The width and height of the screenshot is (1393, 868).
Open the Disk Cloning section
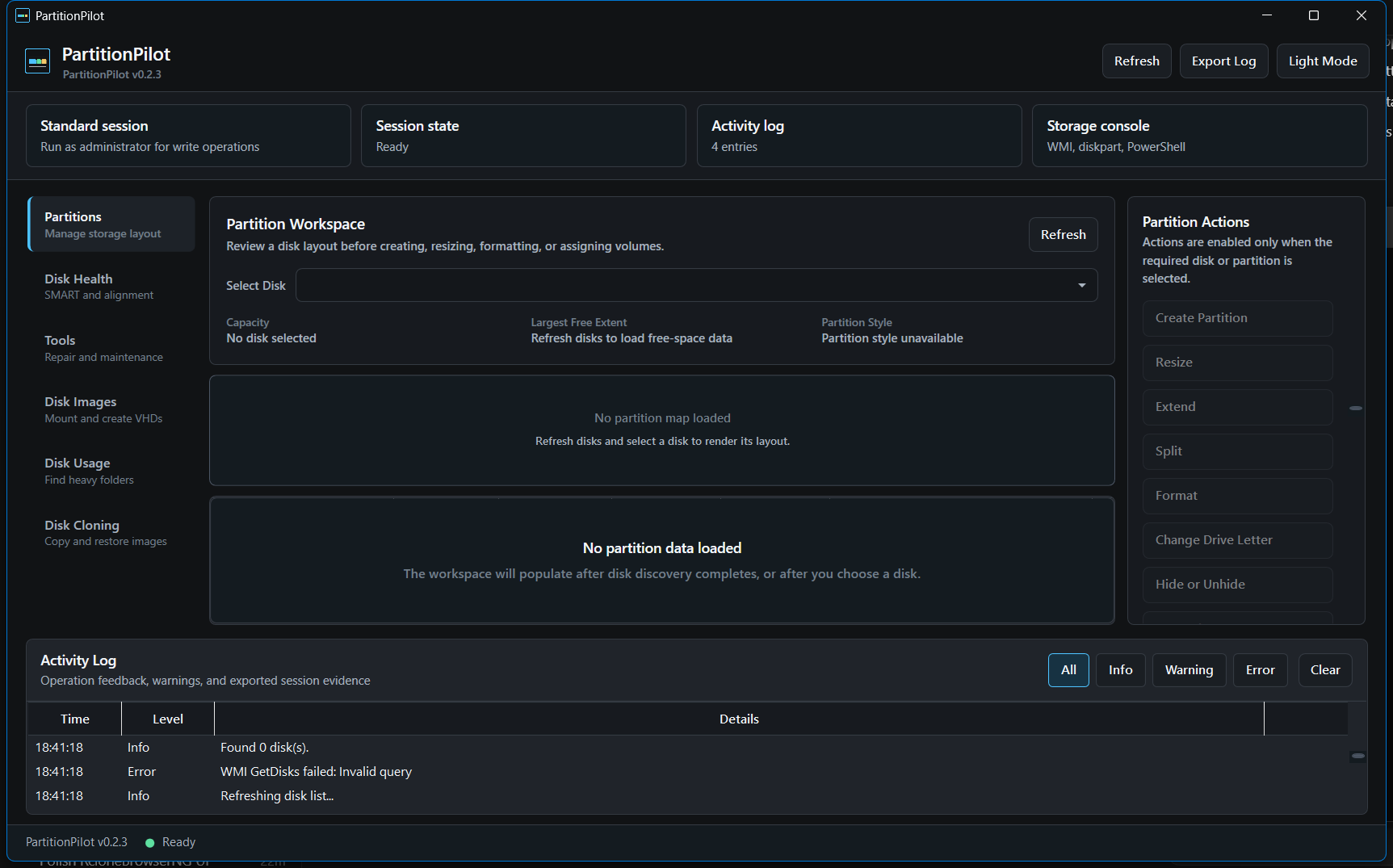(111, 533)
